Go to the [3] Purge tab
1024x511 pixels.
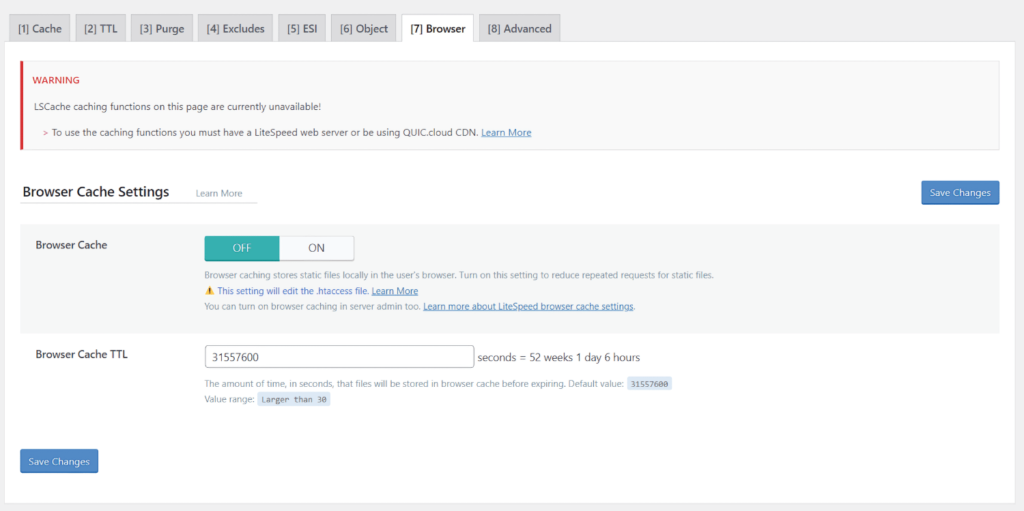[162, 29]
